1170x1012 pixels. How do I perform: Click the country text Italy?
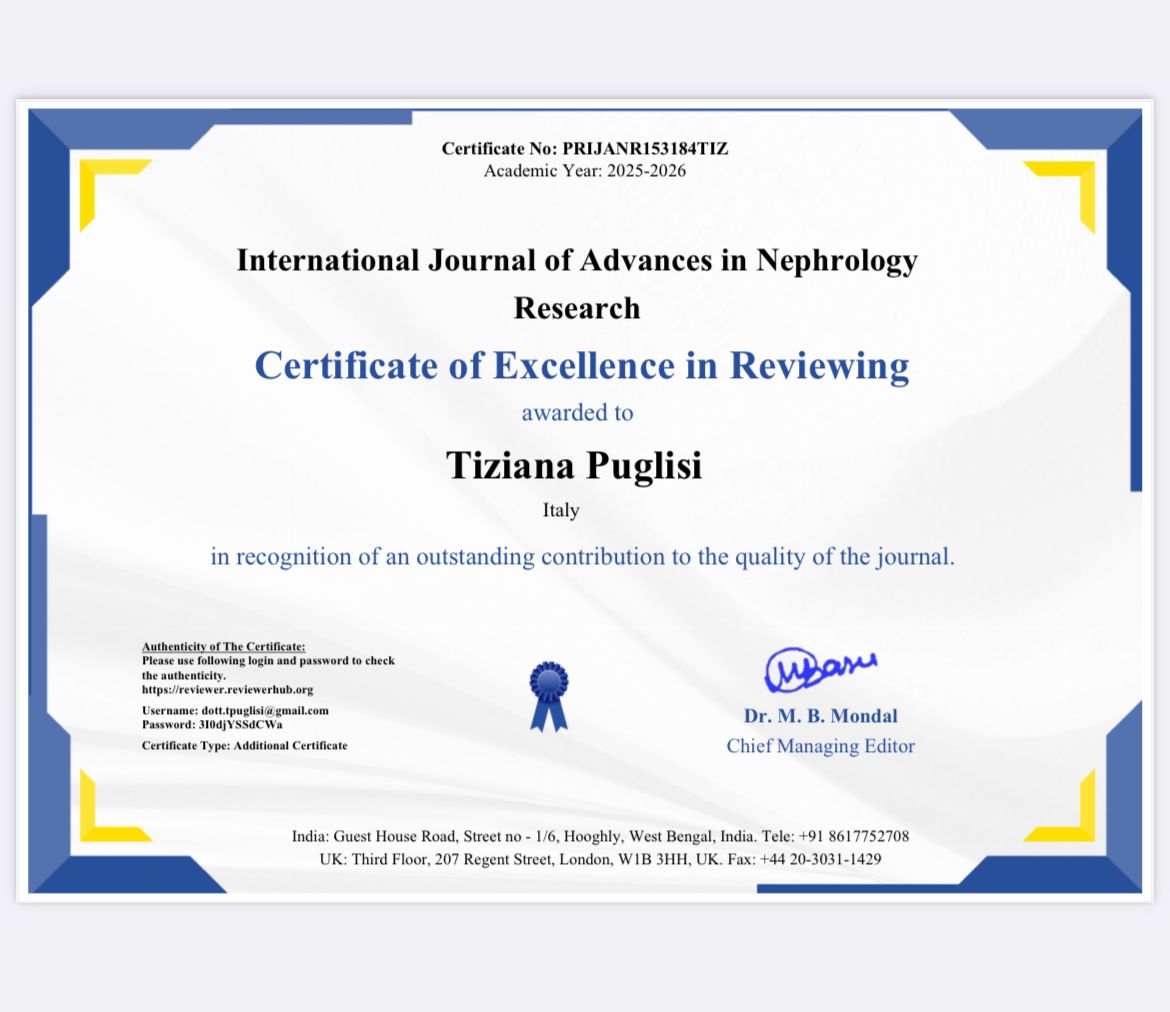click(x=561, y=510)
